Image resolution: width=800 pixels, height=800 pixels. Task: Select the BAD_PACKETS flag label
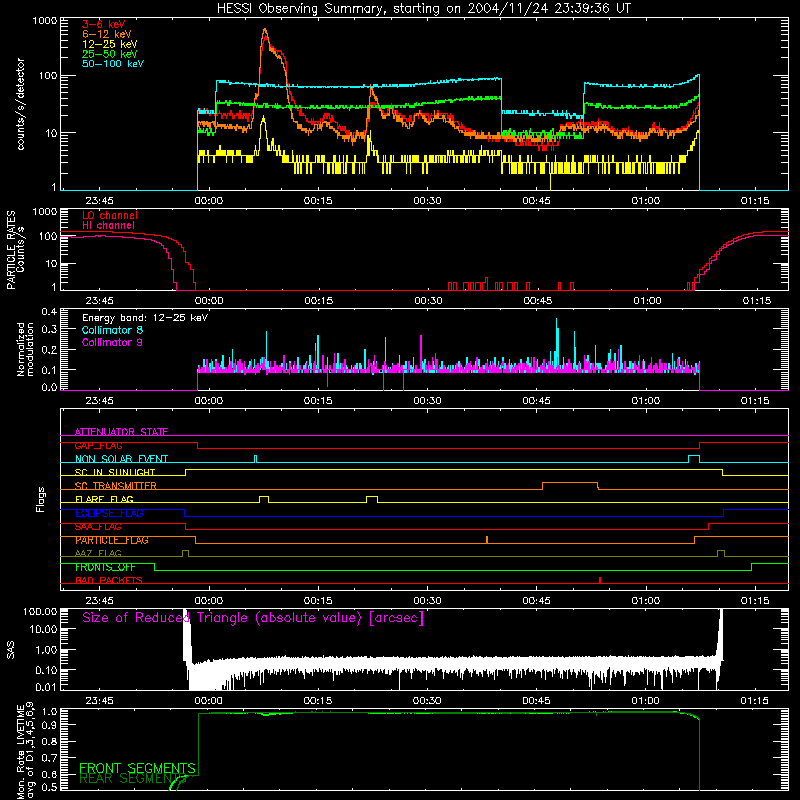click(109, 580)
